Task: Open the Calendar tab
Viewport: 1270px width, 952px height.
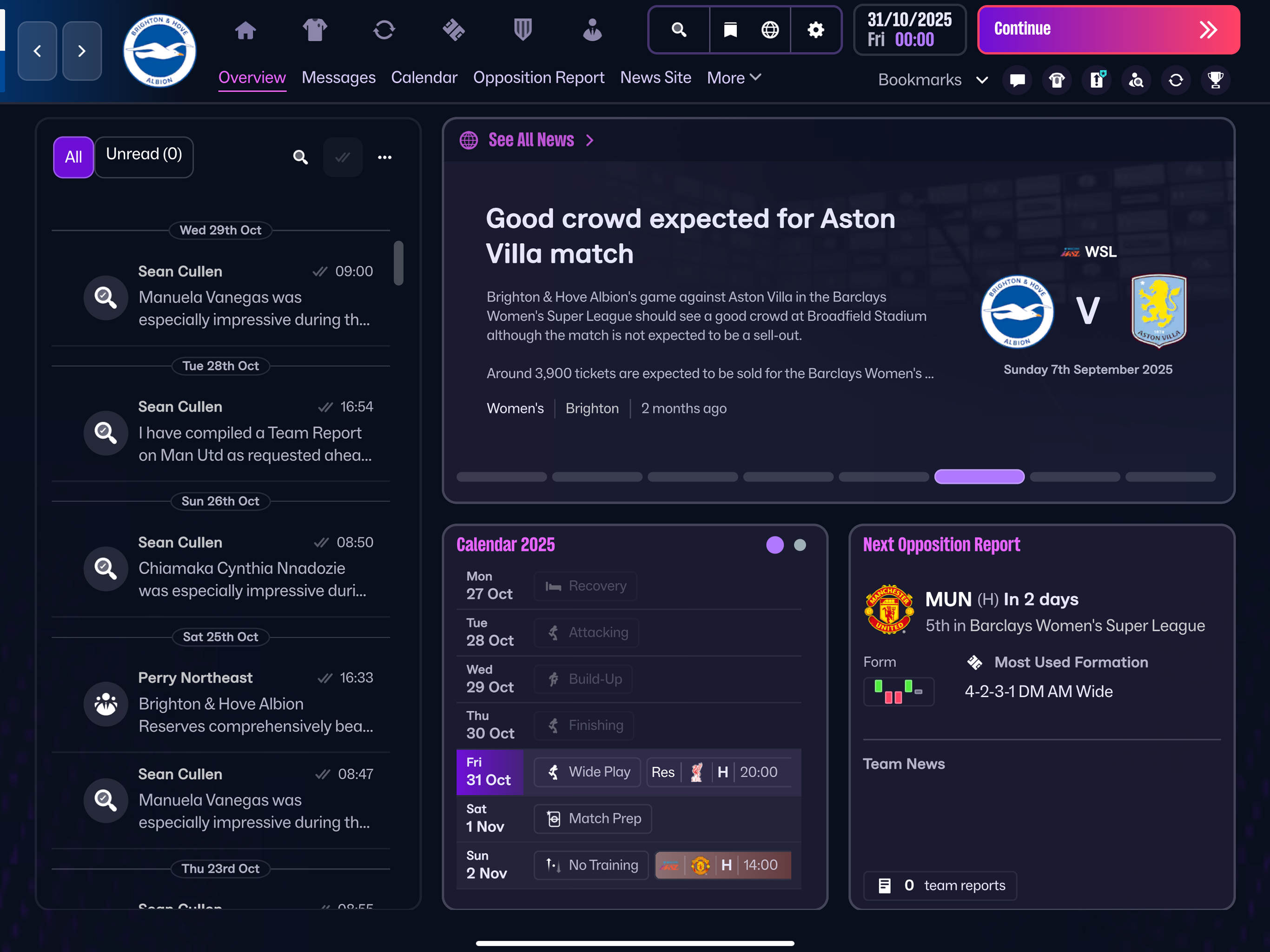Action: click(x=423, y=78)
